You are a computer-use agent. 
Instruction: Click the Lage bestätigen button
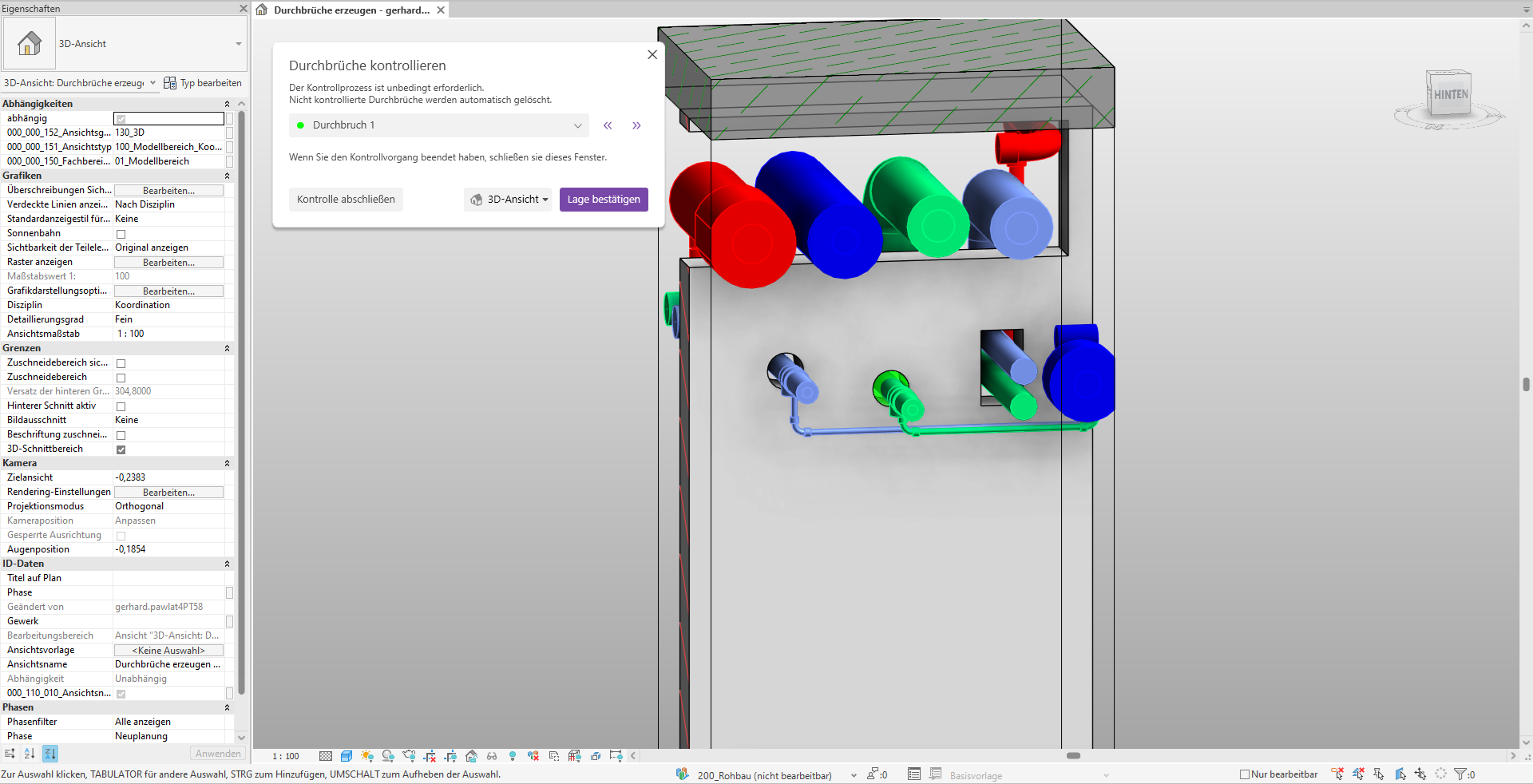[604, 200]
